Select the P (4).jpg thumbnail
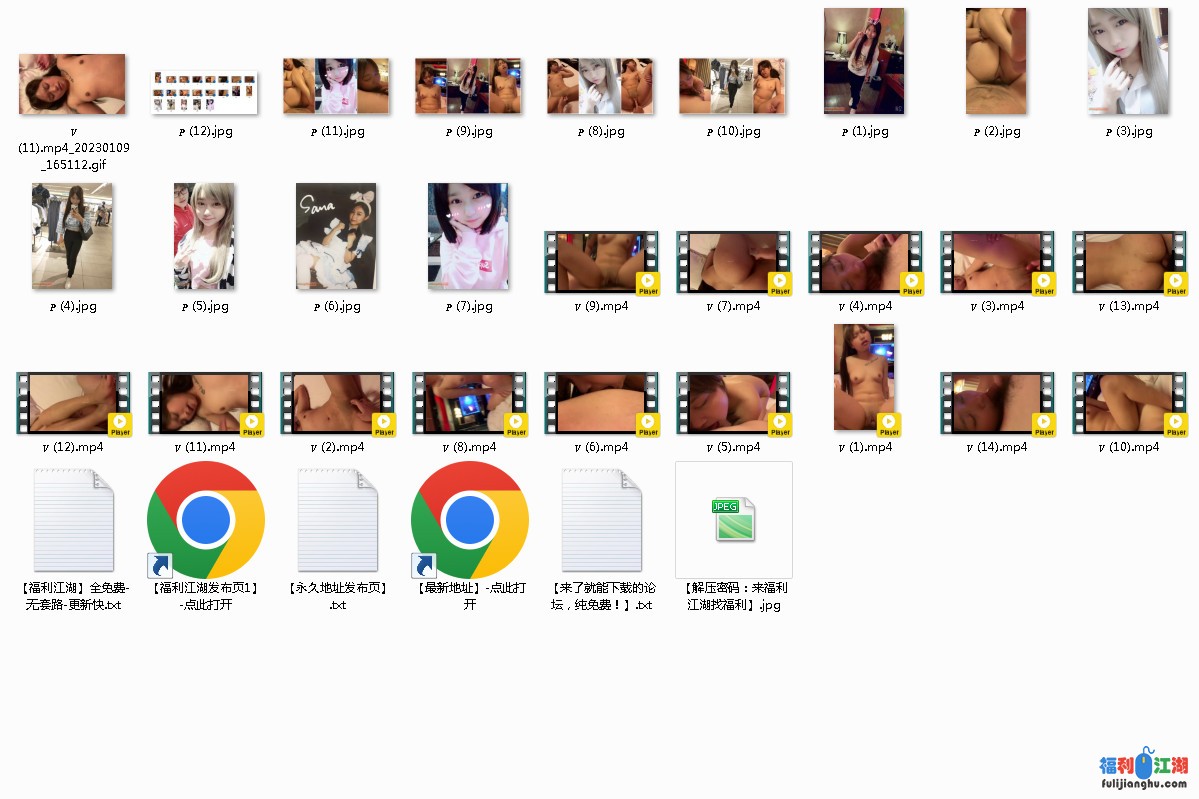1199x799 pixels. (x=72, y=236)
